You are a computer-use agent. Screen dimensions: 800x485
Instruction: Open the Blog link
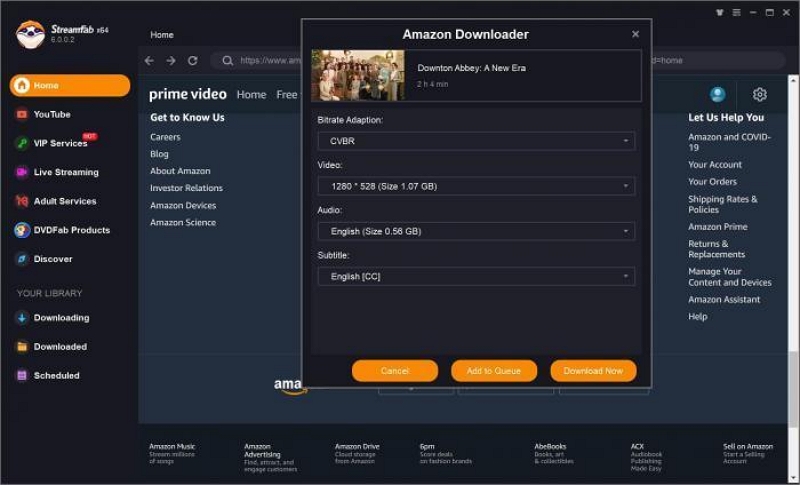click(x=159, y=154)
